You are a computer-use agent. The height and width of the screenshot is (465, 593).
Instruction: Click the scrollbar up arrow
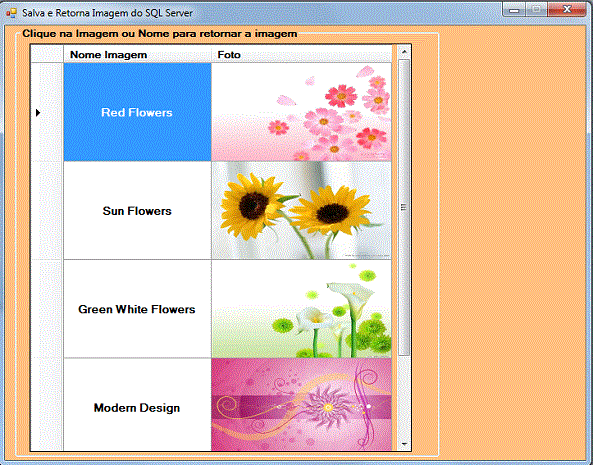404,51
